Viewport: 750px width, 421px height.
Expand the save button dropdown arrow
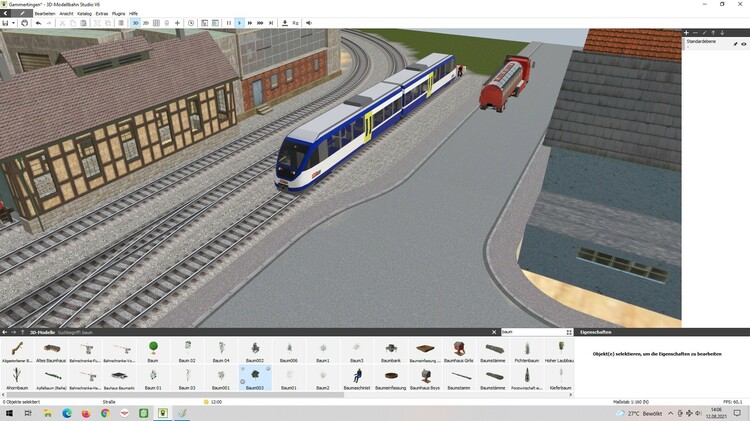(x=13, y=22)
